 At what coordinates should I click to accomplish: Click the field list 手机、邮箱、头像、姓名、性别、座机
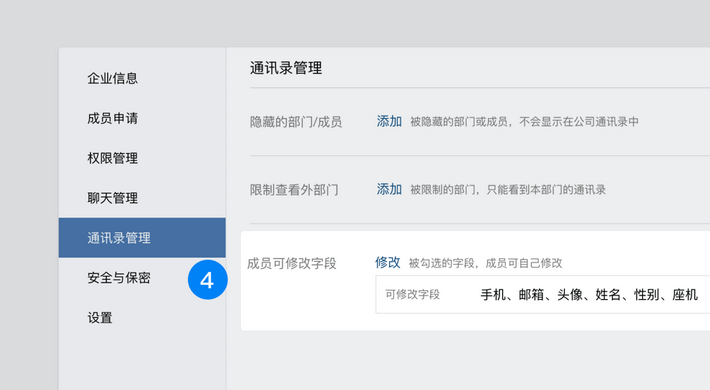pos(589,295)
